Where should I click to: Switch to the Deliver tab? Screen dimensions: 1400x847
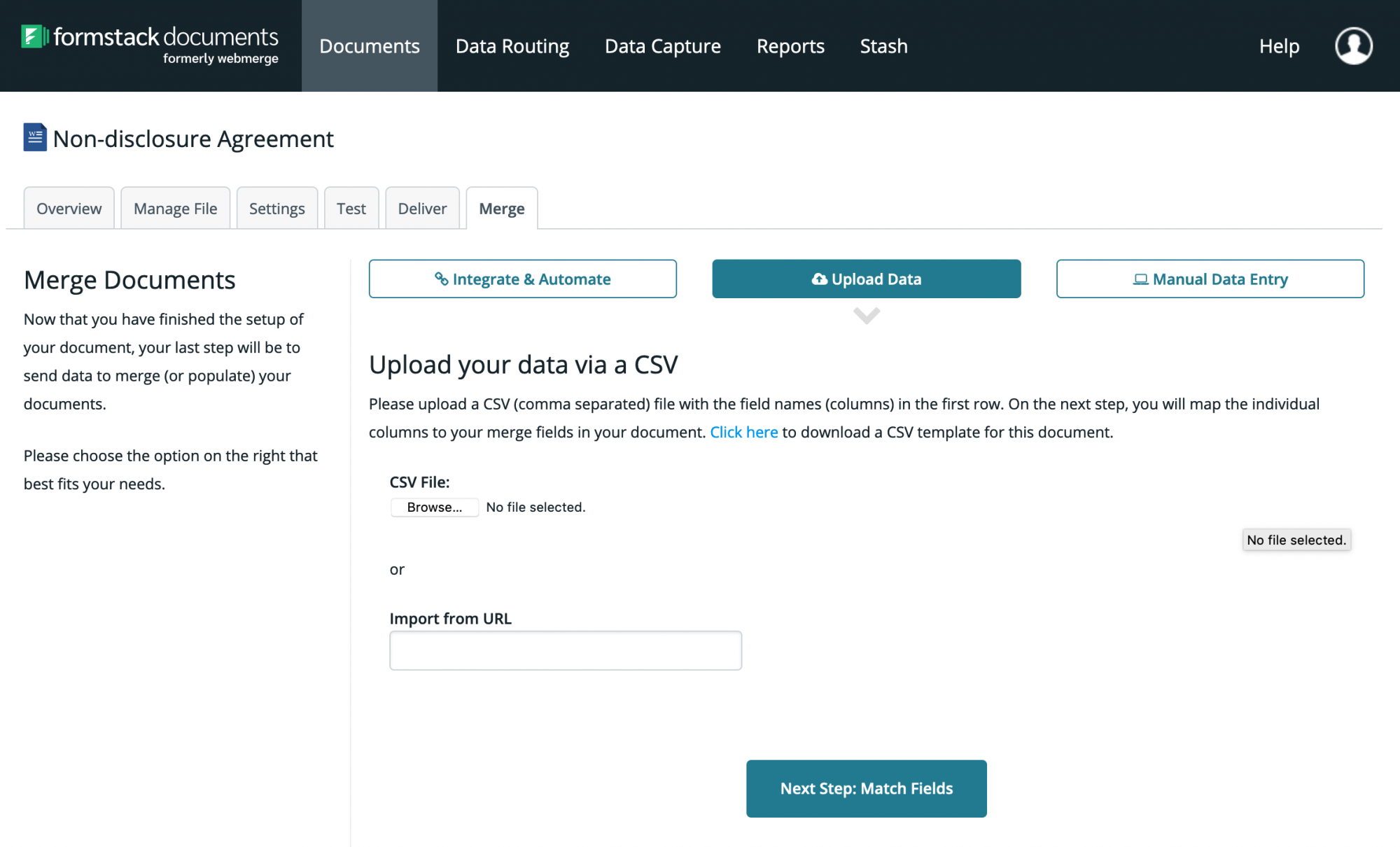click(x=421, y=208)
